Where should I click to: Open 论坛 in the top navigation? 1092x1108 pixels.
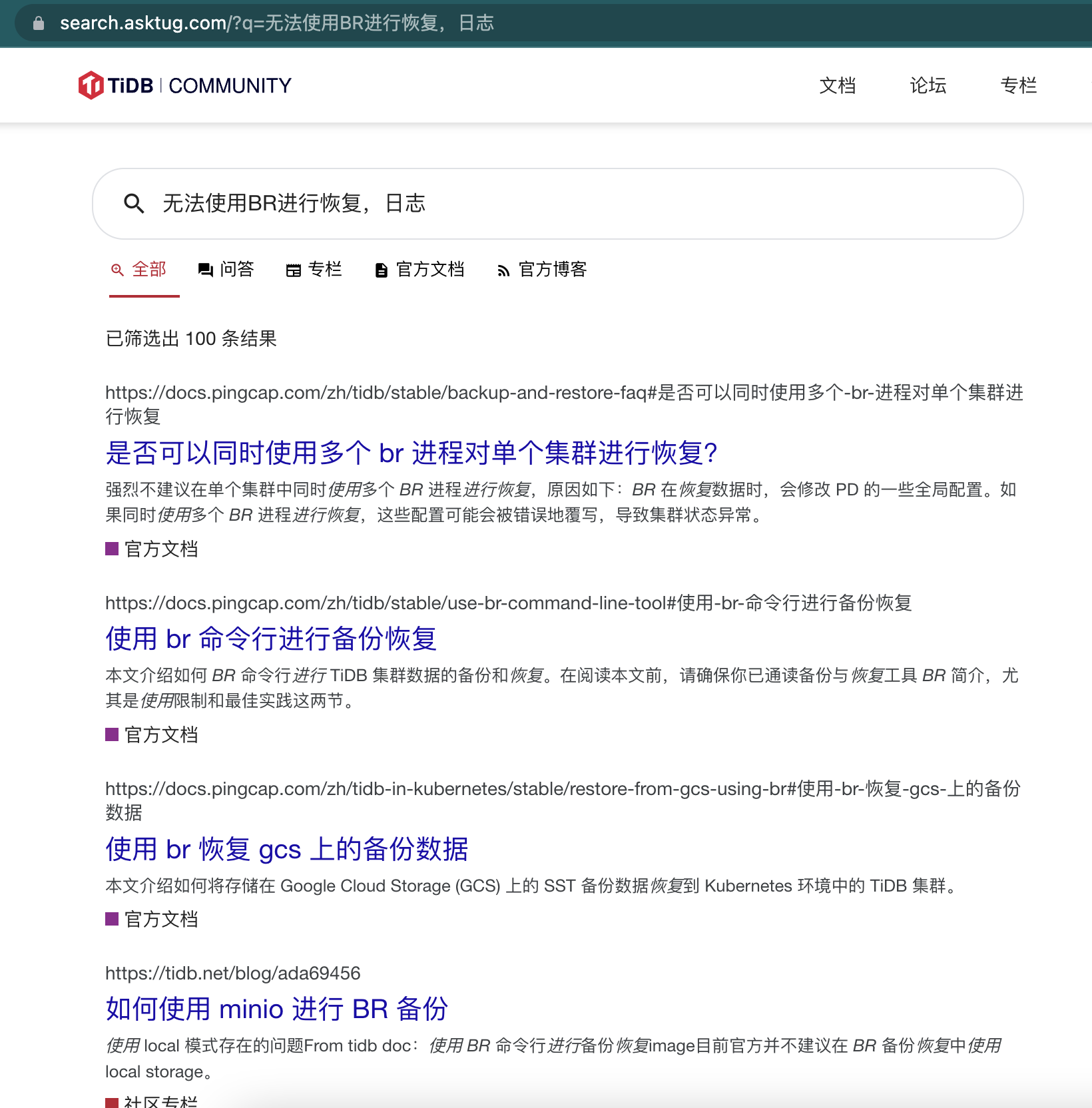[x=928, y=85]
